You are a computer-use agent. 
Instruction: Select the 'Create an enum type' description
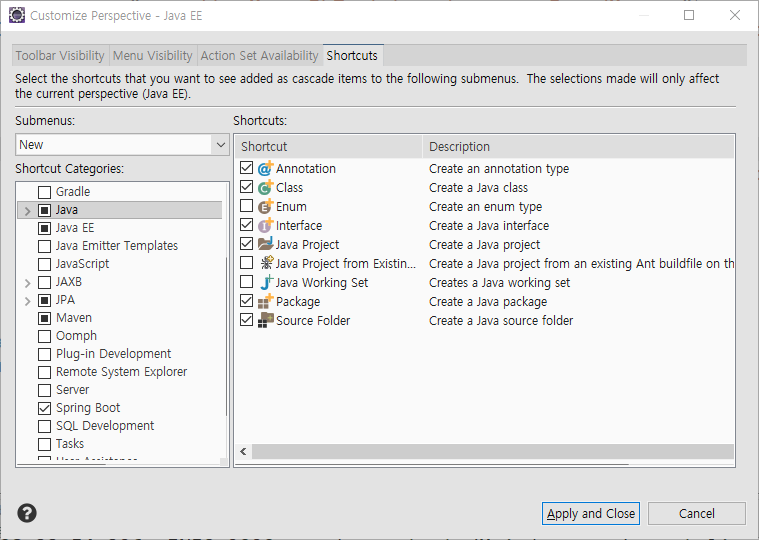(485, 207)
